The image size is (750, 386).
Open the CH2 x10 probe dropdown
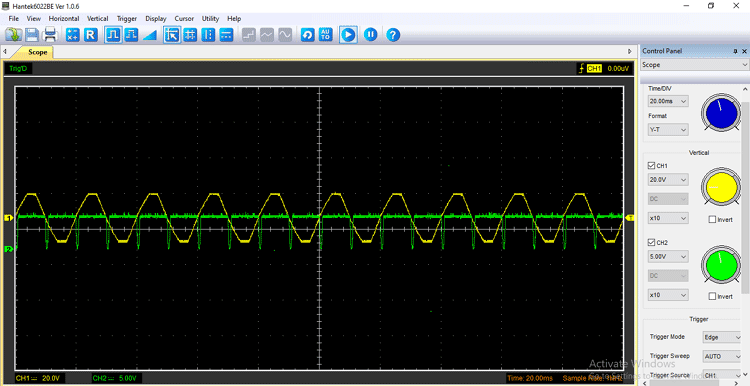tap(668, 295)
